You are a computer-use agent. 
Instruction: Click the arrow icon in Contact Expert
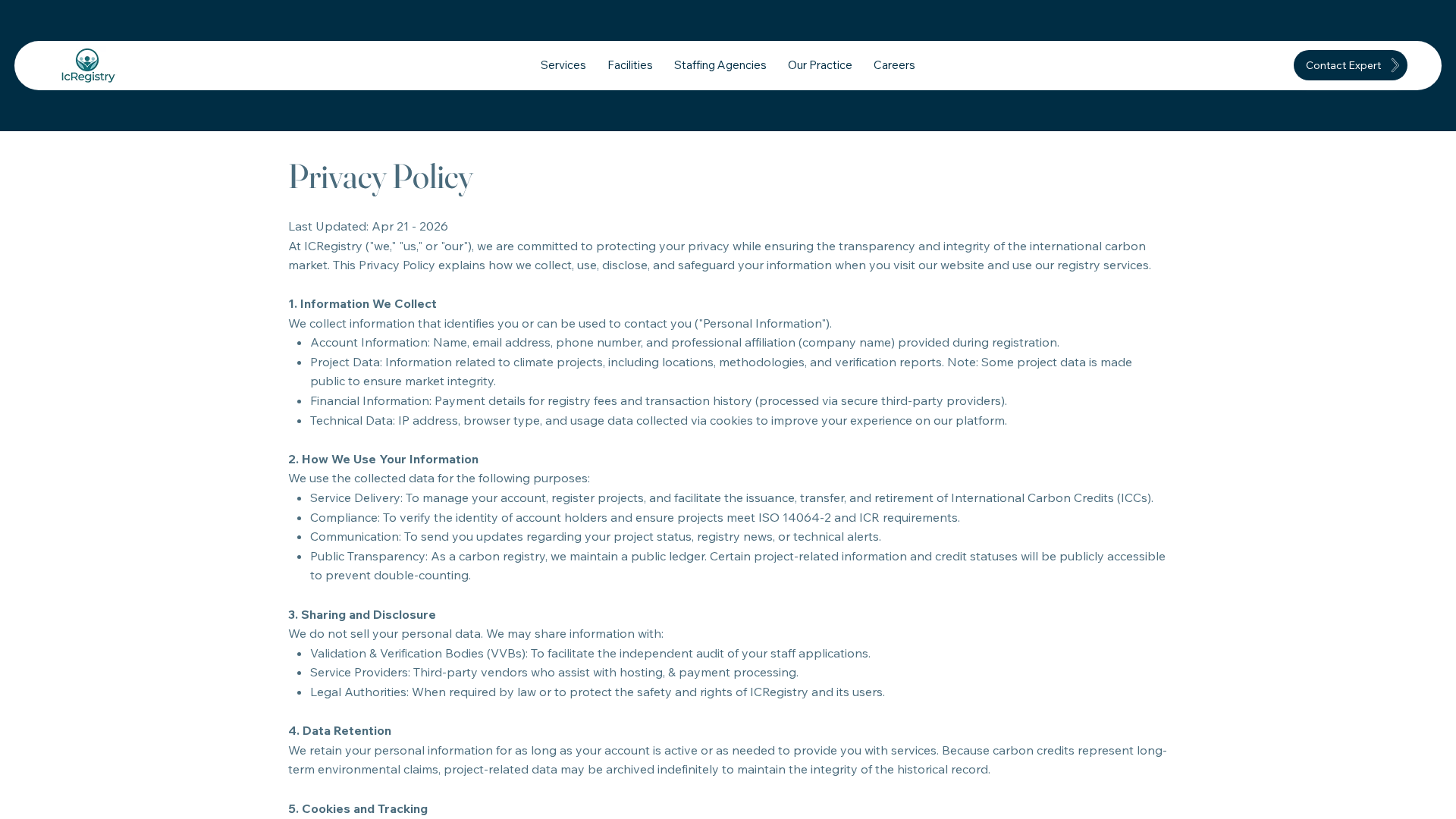click(1395, 65)
